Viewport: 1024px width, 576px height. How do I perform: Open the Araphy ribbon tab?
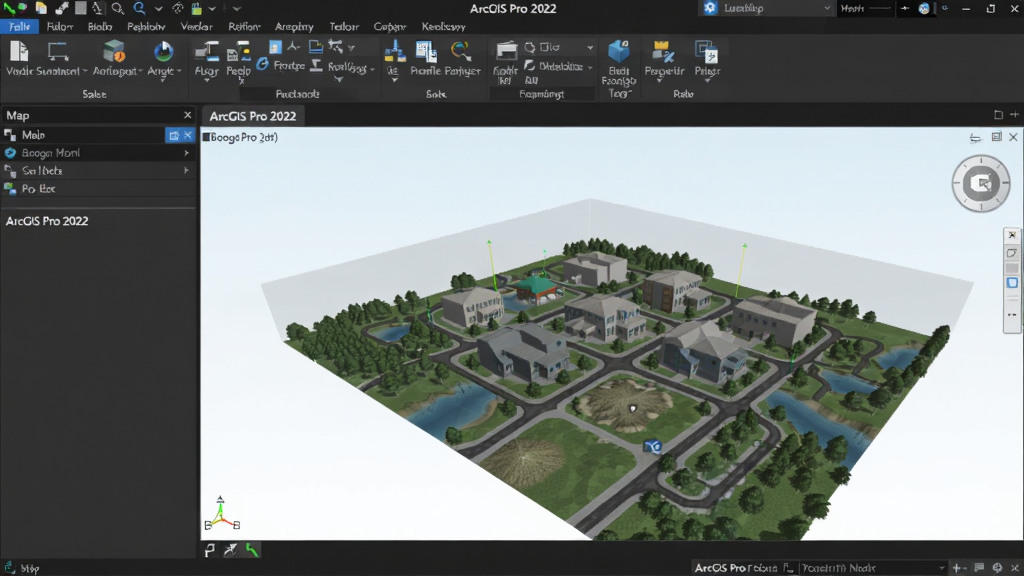point(294,27)
